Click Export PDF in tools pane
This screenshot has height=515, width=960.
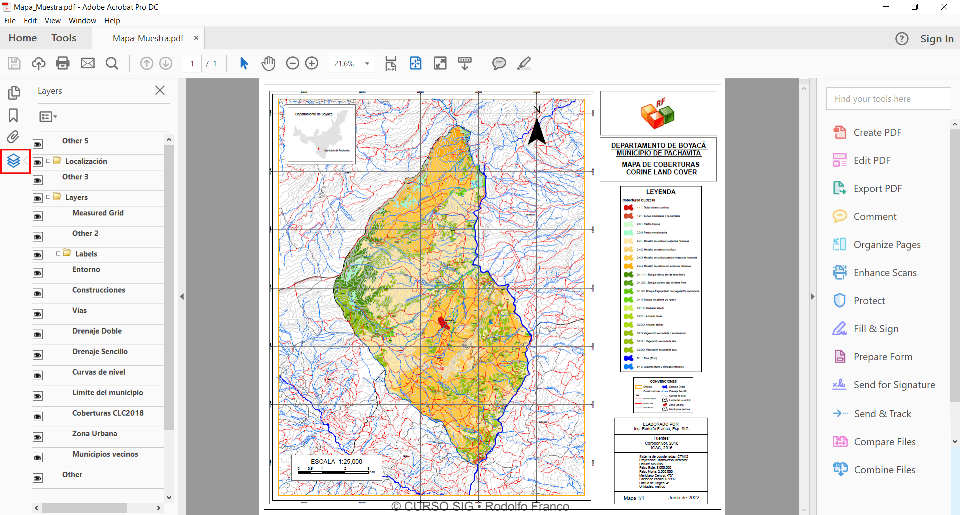877,188
